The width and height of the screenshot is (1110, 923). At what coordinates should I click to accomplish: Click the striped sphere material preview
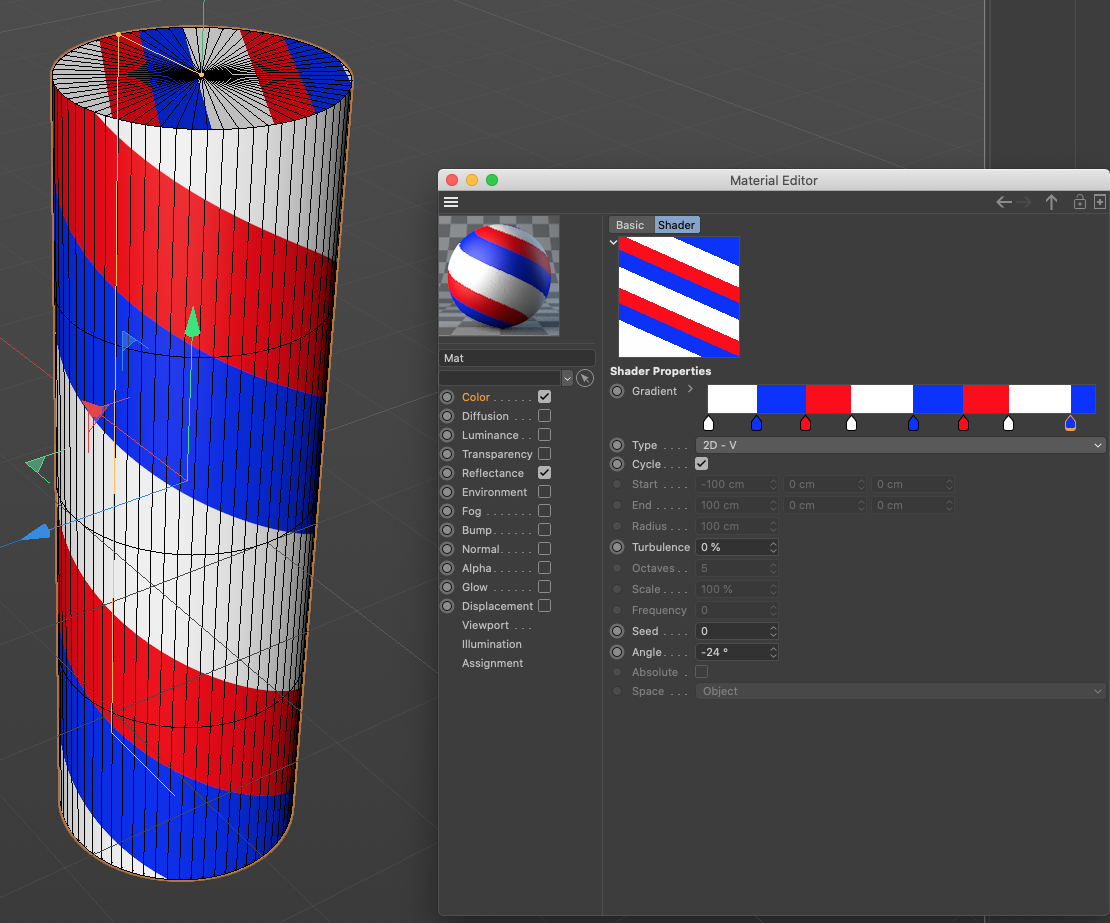[499, 276]
